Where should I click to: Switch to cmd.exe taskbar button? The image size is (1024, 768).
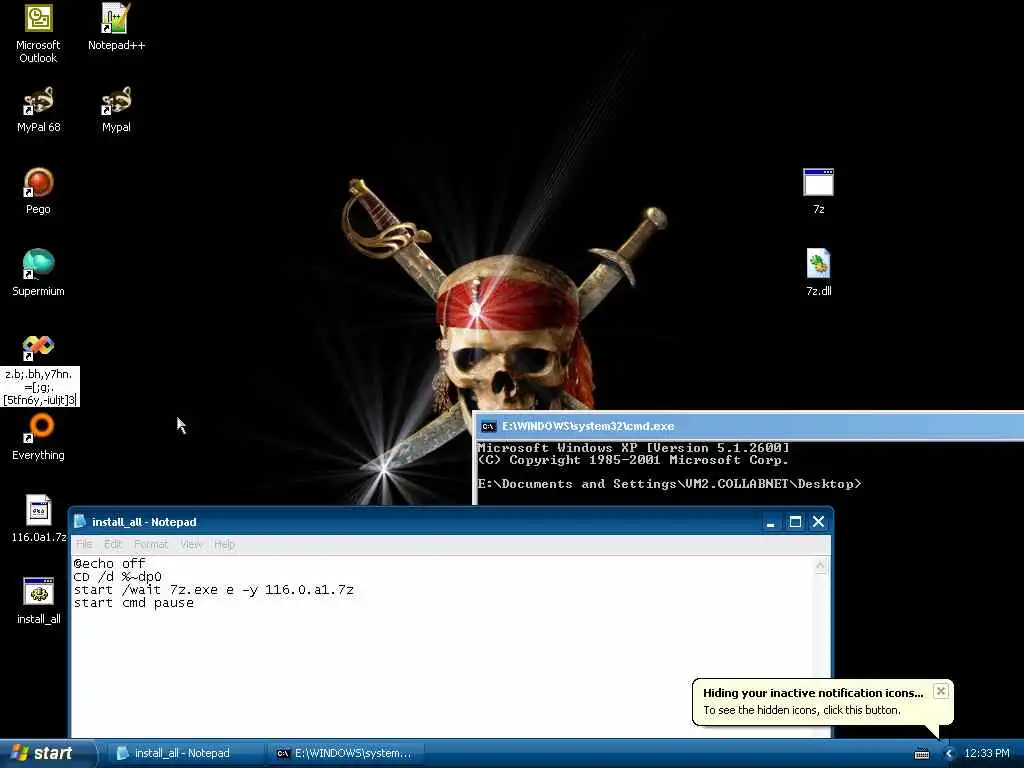pos(346,754)
